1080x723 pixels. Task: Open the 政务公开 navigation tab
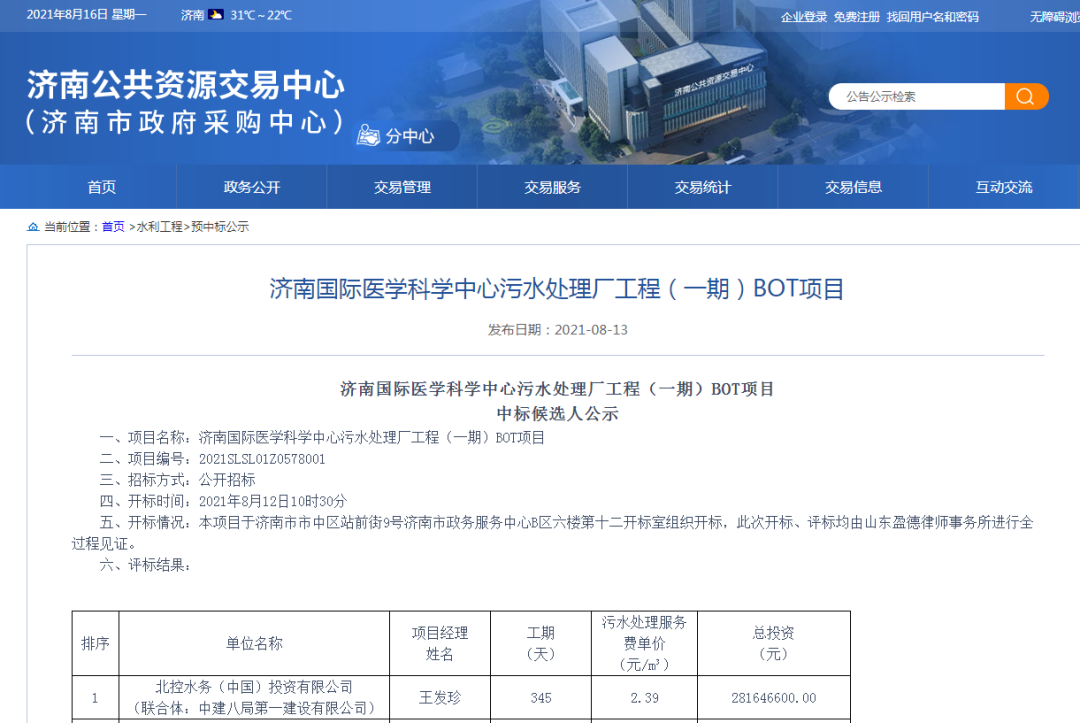tap(252, 187)
